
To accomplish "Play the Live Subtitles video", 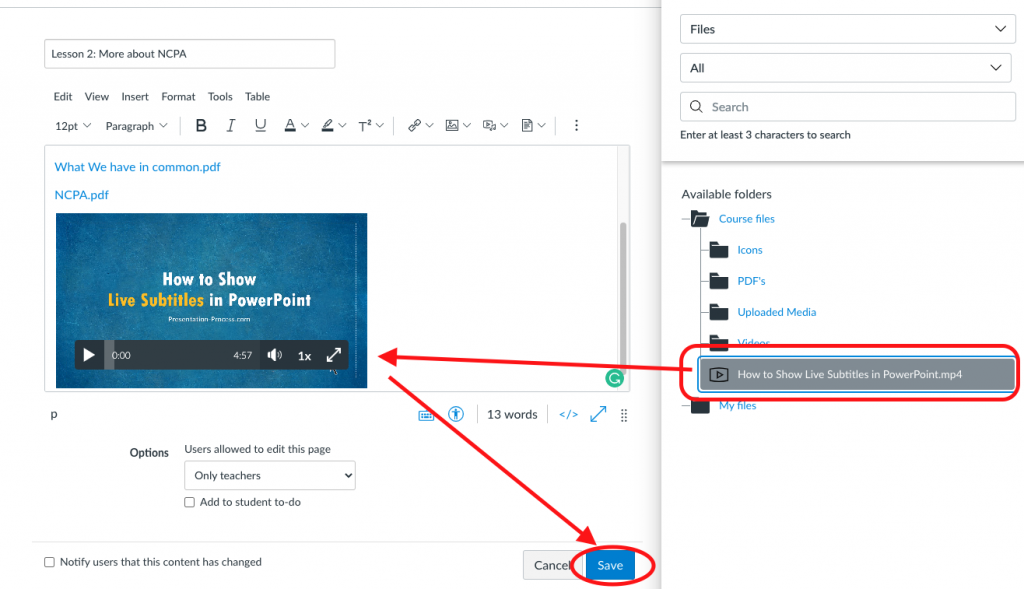I will pyautogui.click(x=89, y=355).
